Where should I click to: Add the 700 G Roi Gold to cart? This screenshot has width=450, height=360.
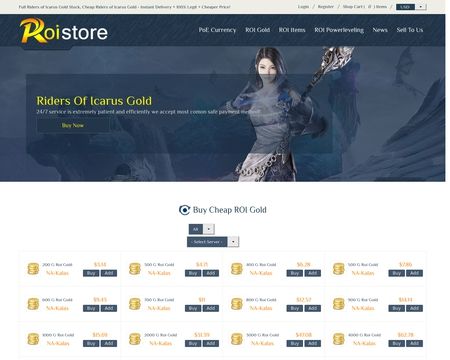point(211,308)
